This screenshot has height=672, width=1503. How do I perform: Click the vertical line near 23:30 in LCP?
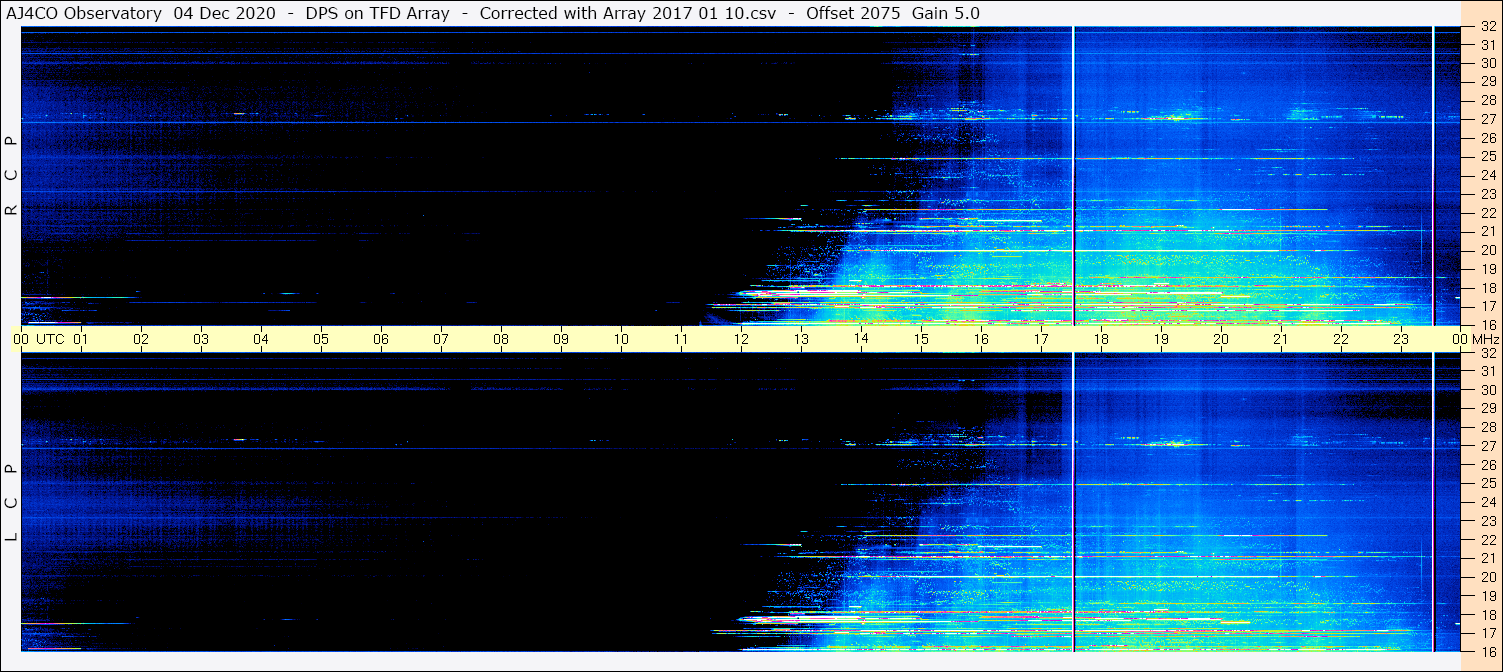[1433, 500]
